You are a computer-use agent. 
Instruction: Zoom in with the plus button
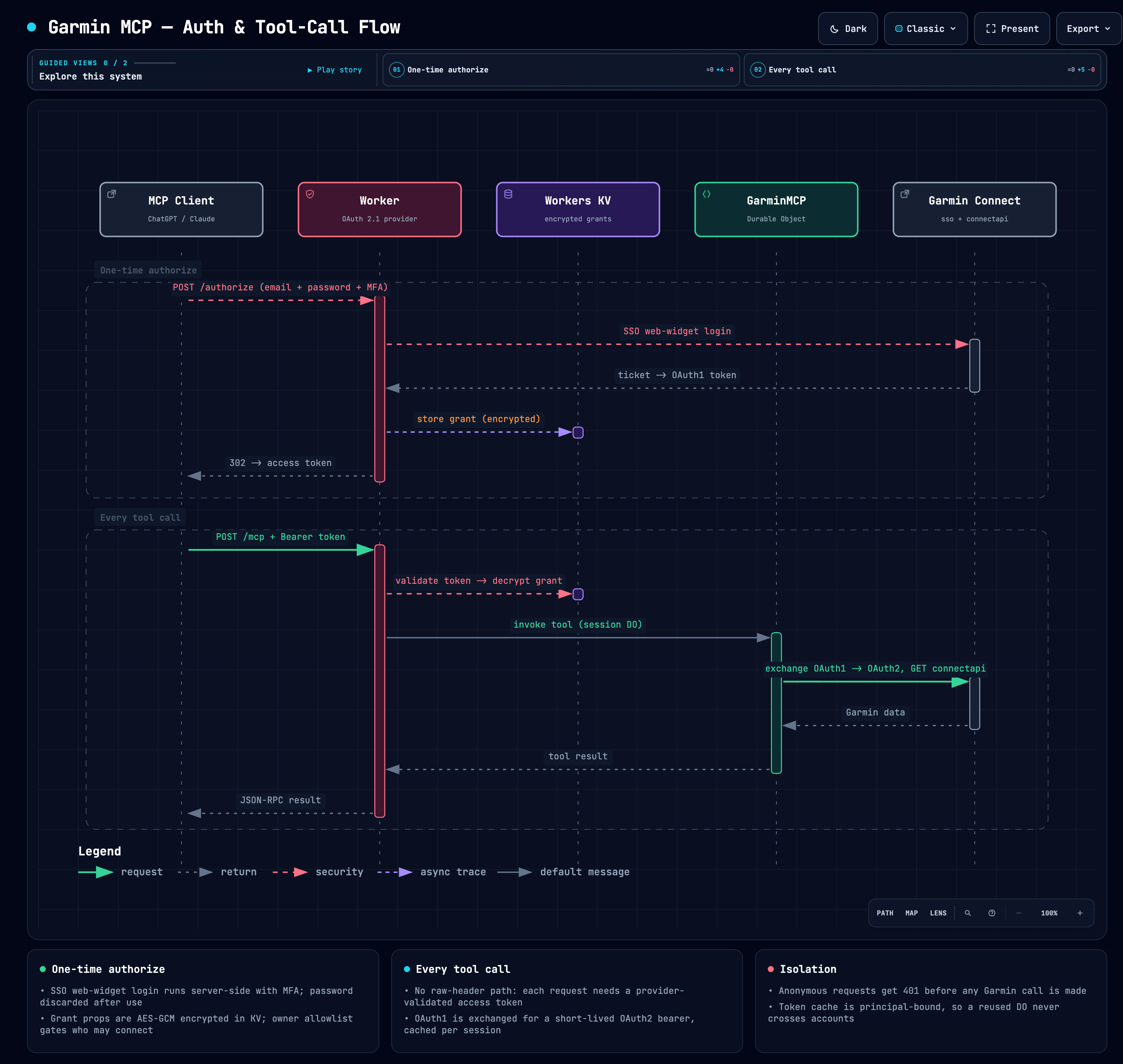[x=1080, y=913]
